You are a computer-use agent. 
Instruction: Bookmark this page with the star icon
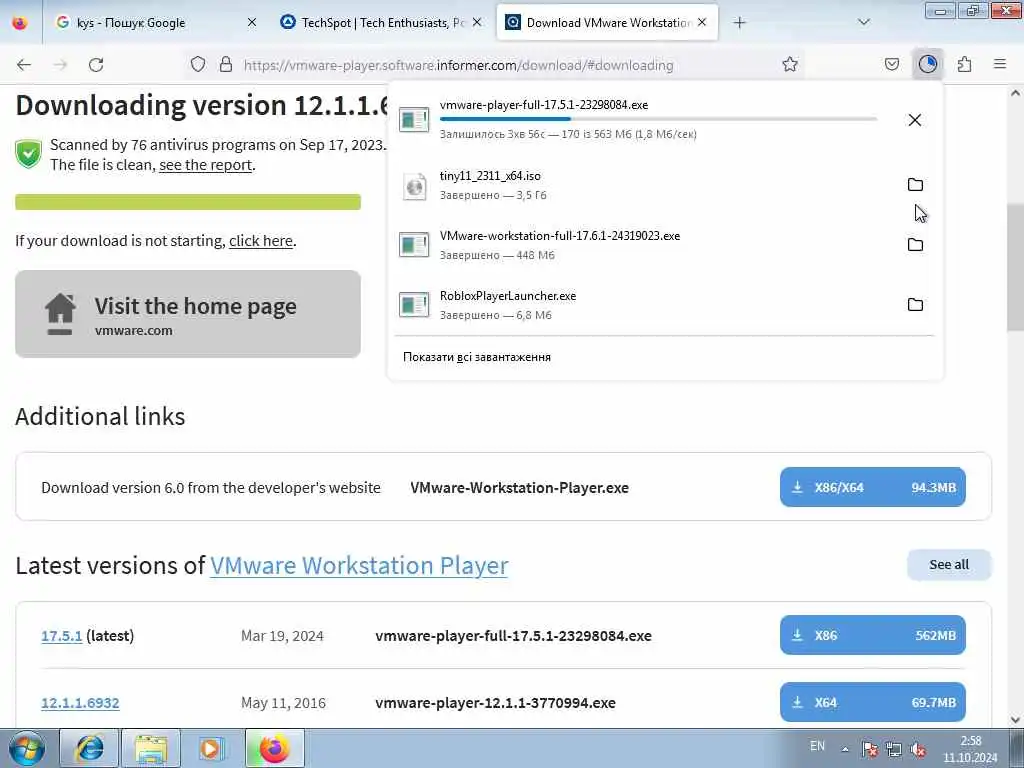tap(790, 64)
